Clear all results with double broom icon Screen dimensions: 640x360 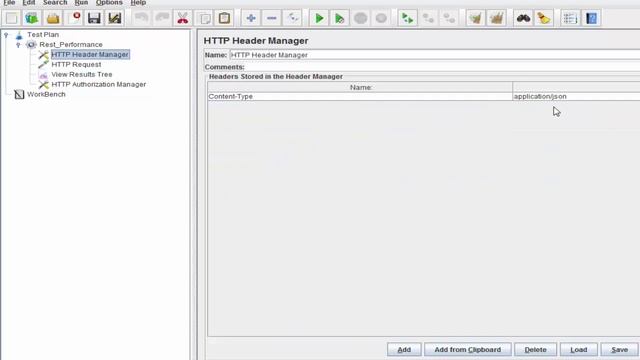496,18
